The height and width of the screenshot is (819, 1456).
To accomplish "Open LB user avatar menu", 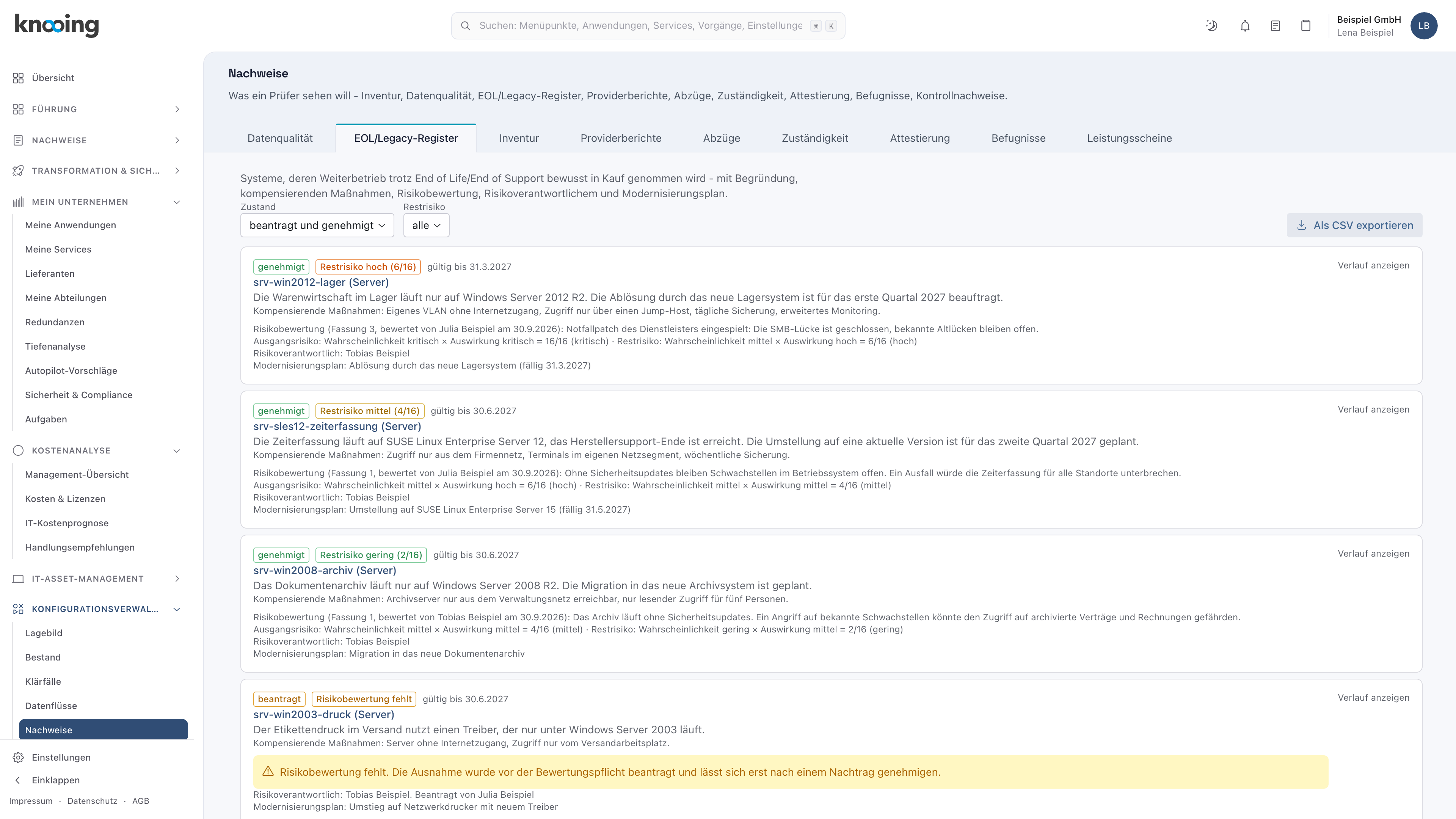I will (x=1424, y=25).
